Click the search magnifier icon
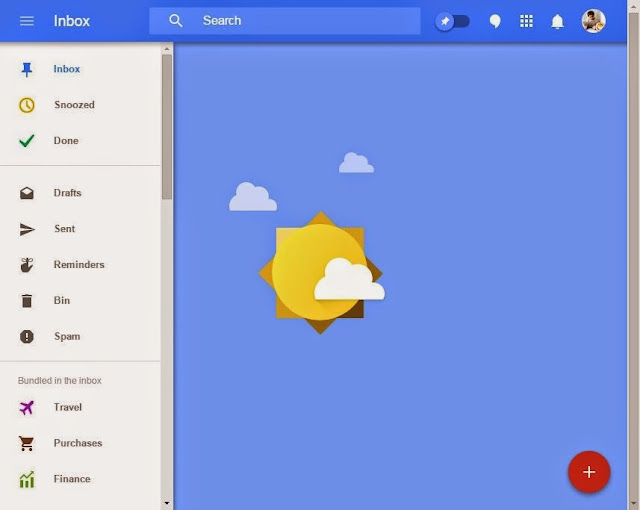 click(x=176, y=20)
